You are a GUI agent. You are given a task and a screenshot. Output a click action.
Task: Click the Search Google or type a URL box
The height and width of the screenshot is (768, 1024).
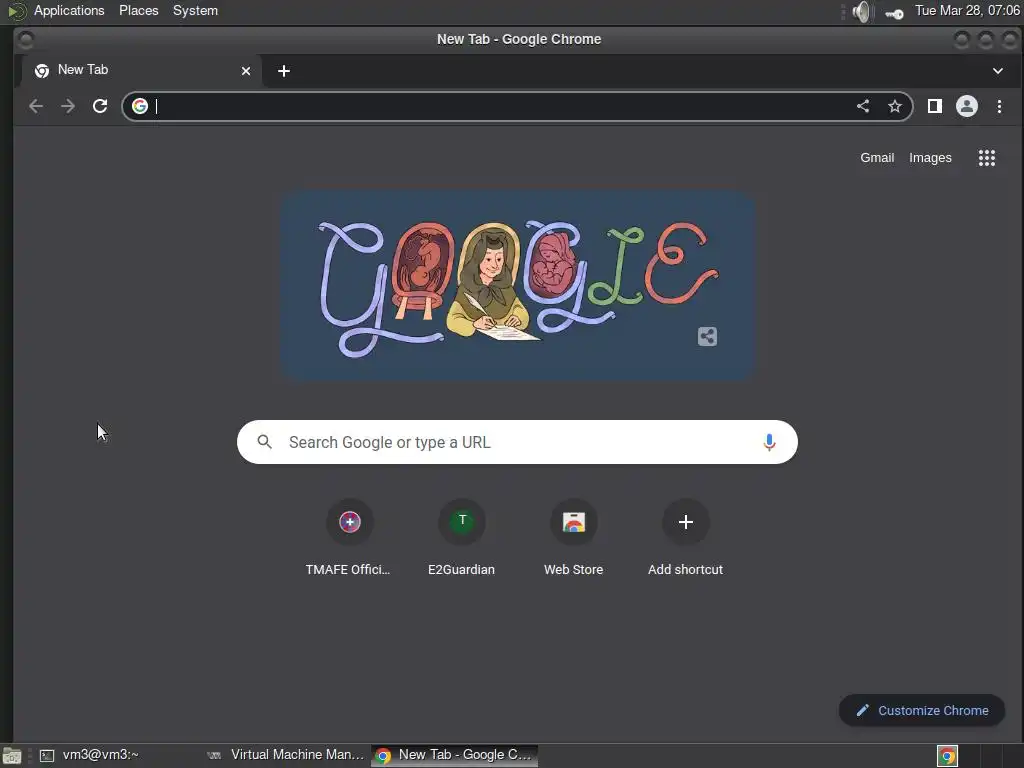click(517, 442)
